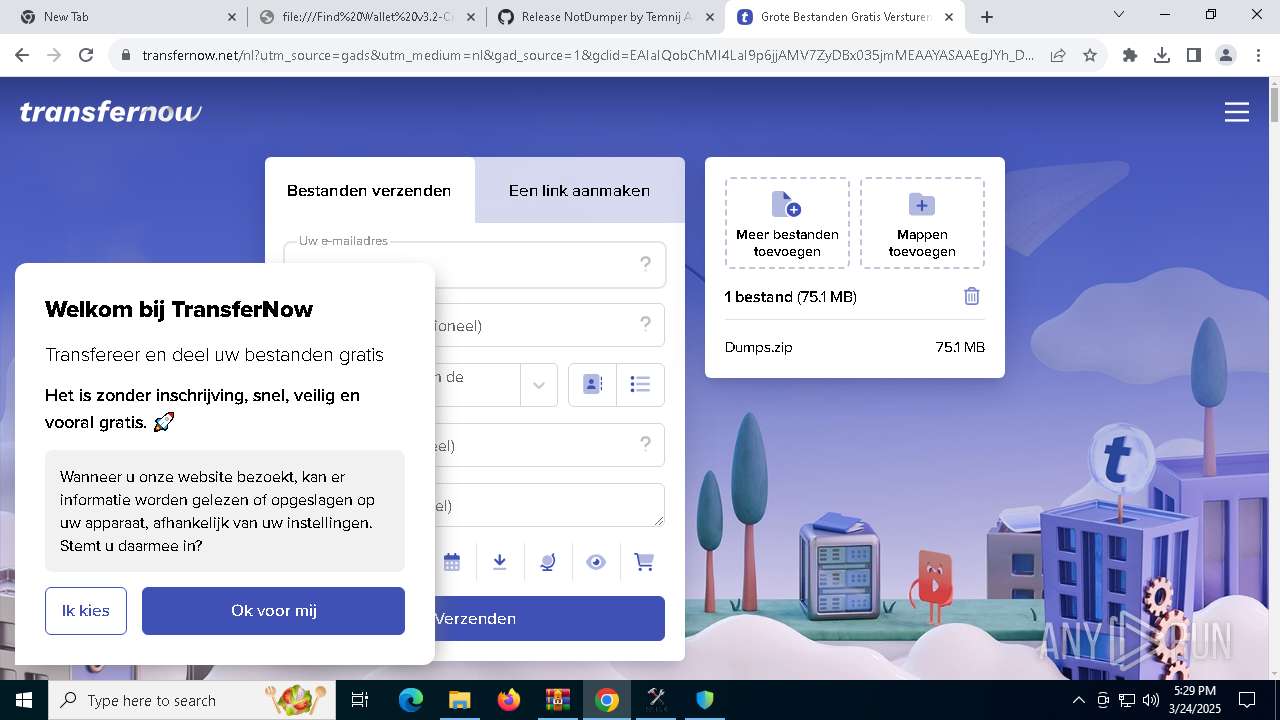The image size is (1280, 720).
Task: Click the address bar URL
Action: coord(588,56)
